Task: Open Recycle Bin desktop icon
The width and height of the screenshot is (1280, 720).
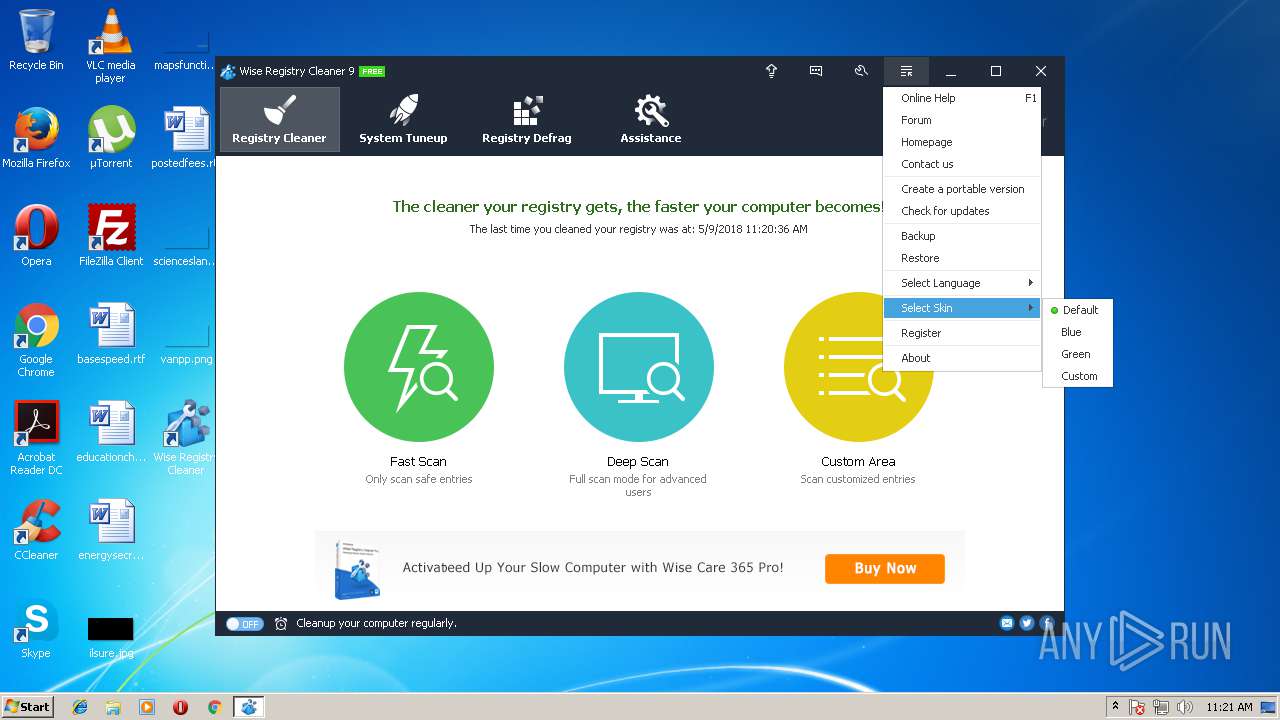Action: point(36,40)
